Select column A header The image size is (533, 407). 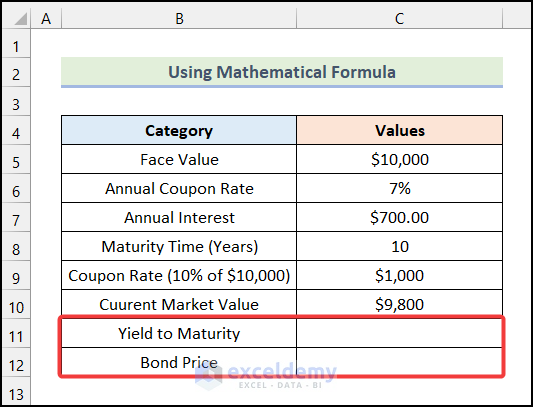(46, 18)
